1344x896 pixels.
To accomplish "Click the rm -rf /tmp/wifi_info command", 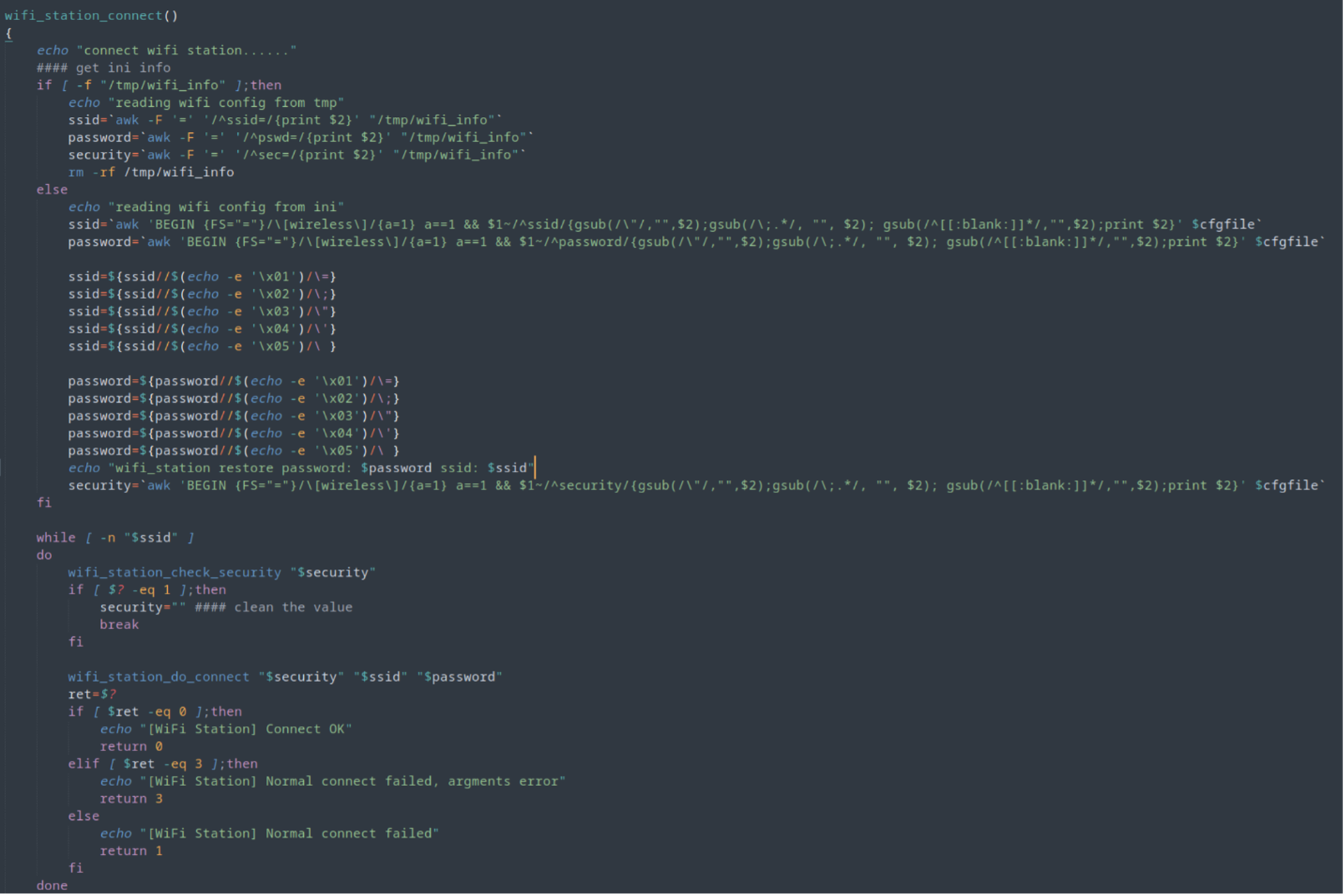I will pos(151,172).
